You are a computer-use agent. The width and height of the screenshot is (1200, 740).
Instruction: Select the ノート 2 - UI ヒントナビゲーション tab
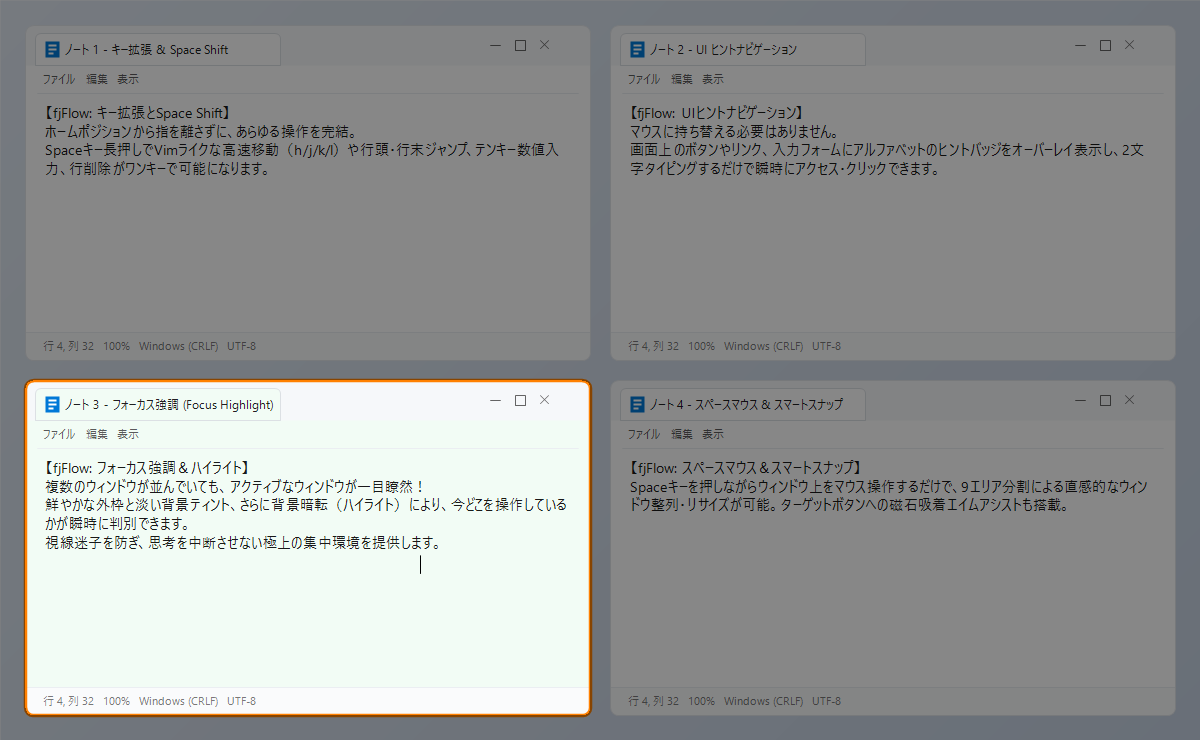[x=743, y=50]
